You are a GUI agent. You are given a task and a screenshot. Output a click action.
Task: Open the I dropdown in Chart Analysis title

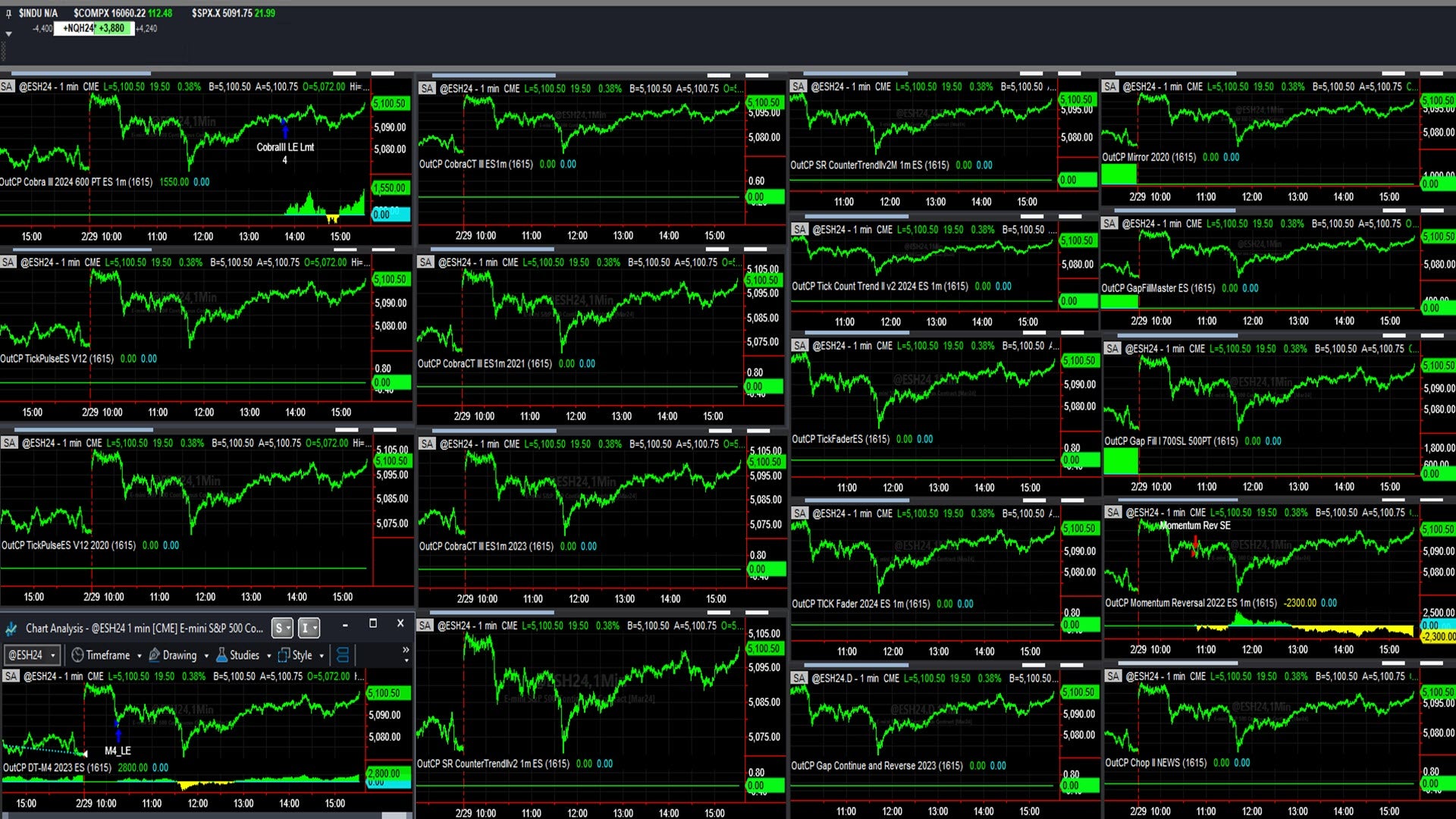pos(309,628)
